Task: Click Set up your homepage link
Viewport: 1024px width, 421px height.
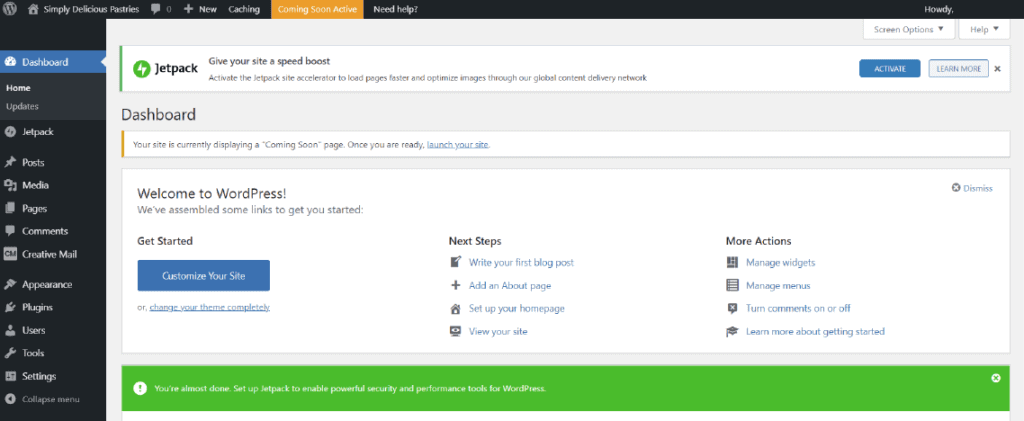Action: pyautogui.click(x=517, y=308)
